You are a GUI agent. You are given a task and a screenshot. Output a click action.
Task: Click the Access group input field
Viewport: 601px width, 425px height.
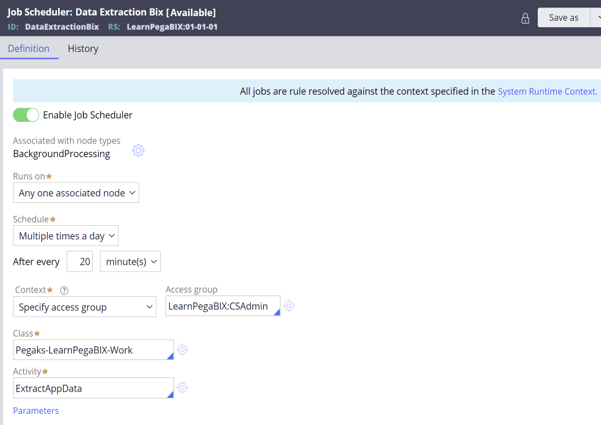tap(223, 306)
